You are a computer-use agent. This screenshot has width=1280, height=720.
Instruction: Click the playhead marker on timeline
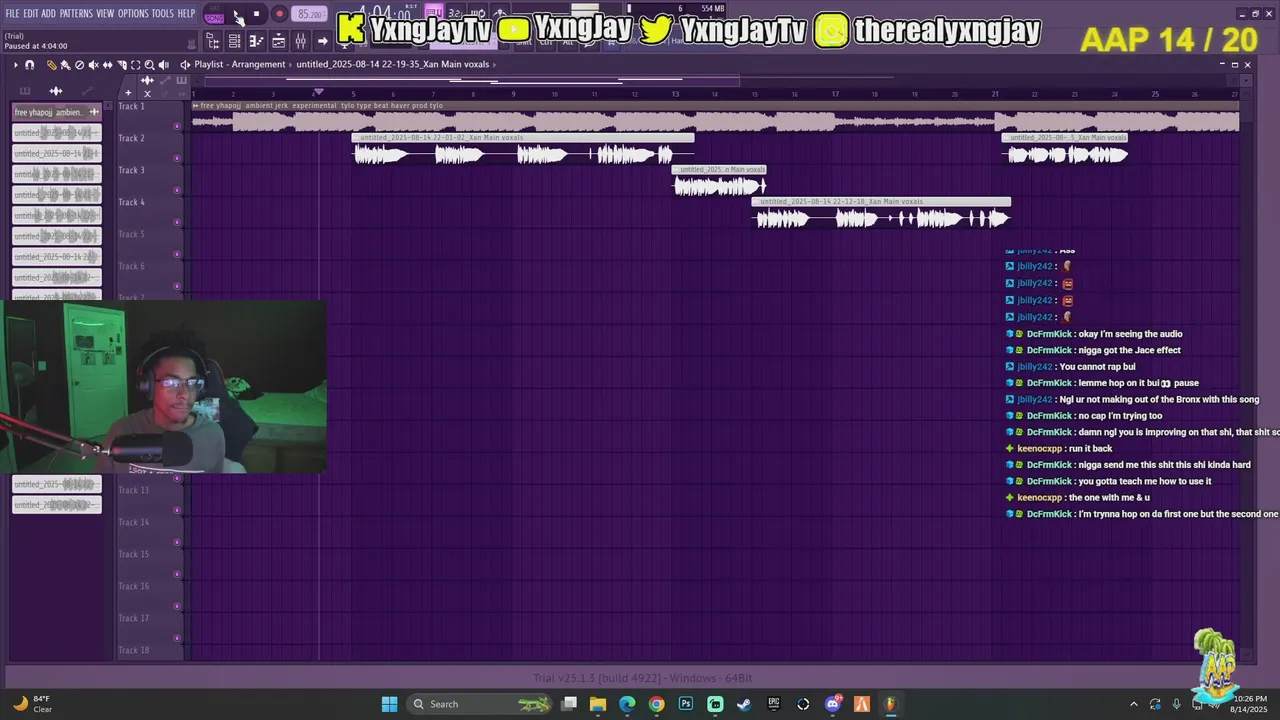(x=319, y=93)
